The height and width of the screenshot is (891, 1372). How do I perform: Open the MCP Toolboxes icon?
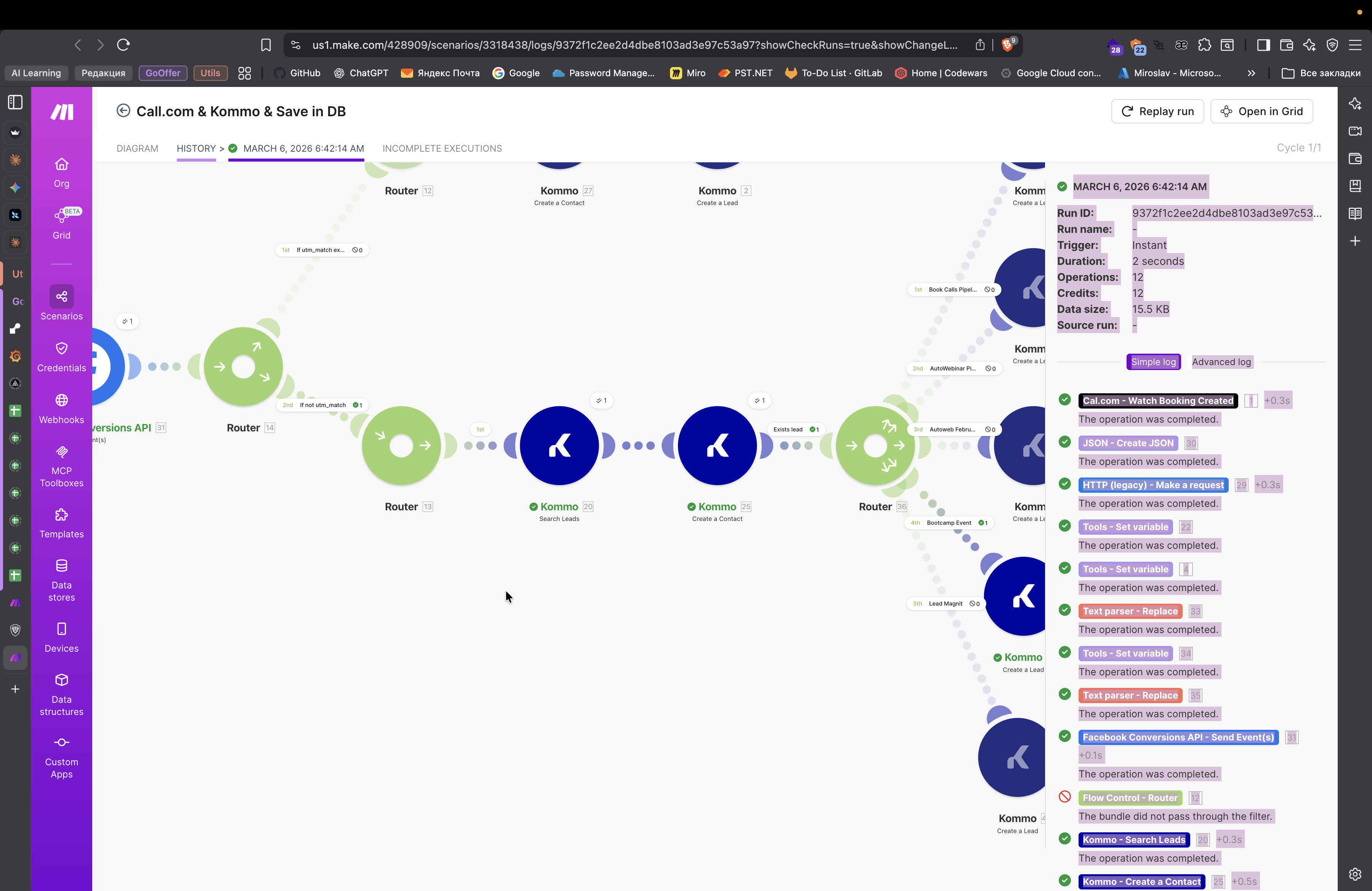coord(61,452)
